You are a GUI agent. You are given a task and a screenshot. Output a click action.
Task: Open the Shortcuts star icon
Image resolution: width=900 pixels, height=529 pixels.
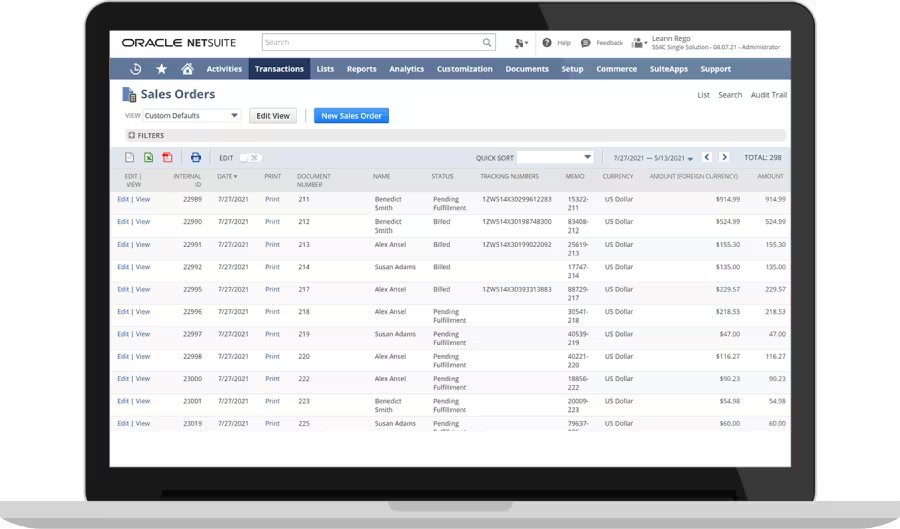coord(161,69)
